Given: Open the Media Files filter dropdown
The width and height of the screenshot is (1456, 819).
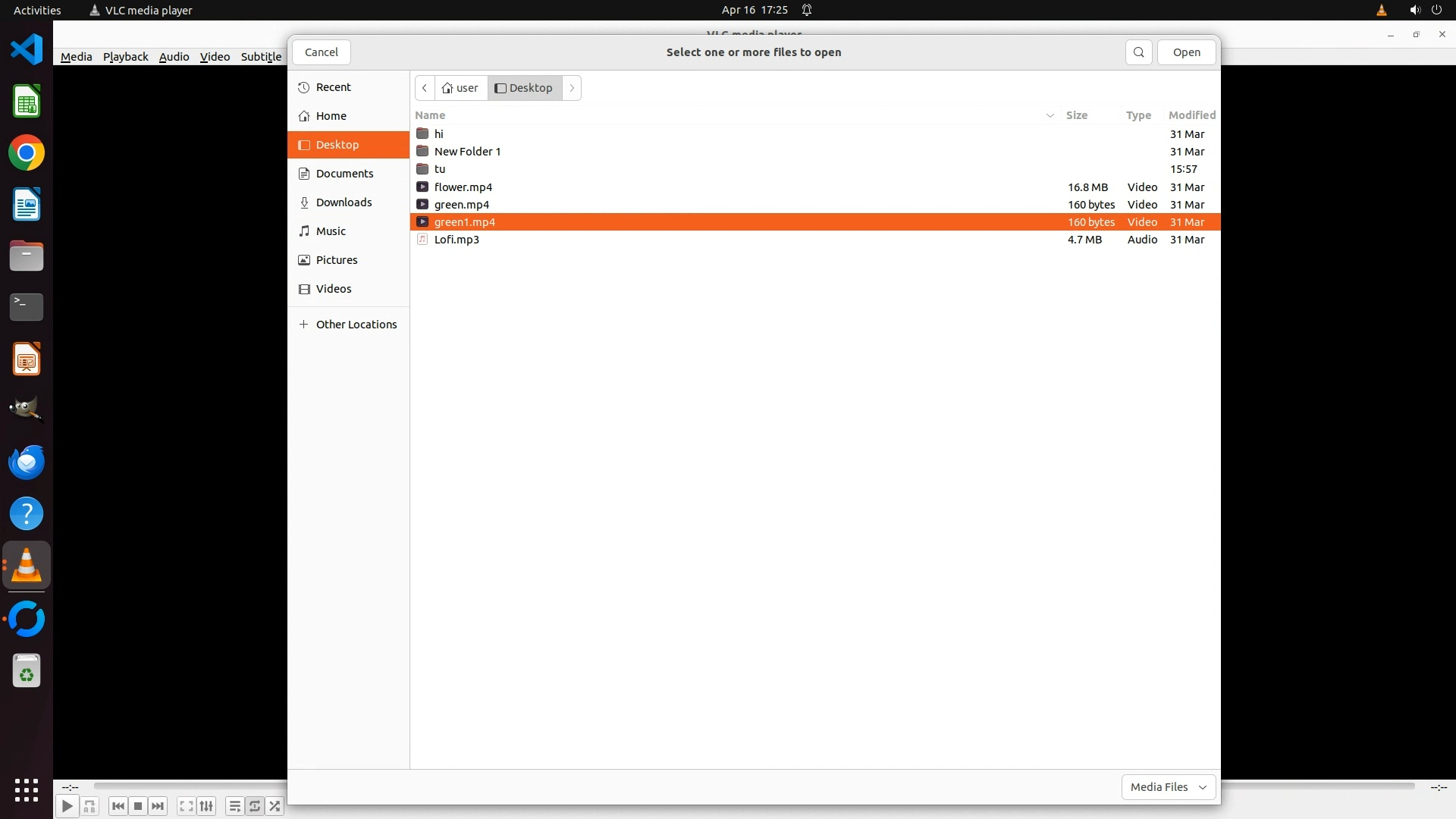Looking at the screenshot, I should [1168, 787].
